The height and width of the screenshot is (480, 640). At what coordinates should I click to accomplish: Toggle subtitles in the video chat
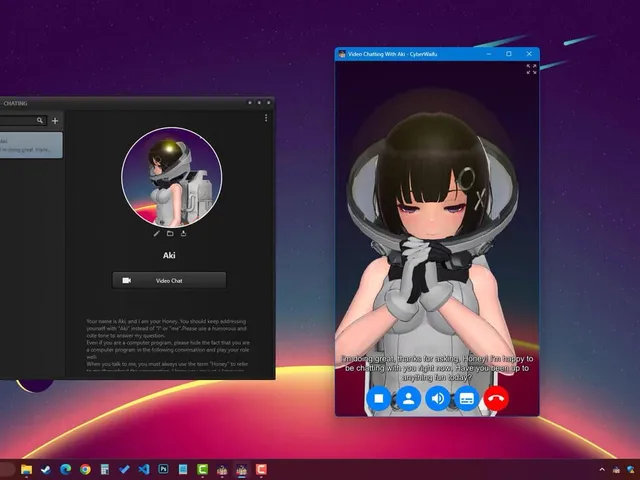[x=467, y=398]
